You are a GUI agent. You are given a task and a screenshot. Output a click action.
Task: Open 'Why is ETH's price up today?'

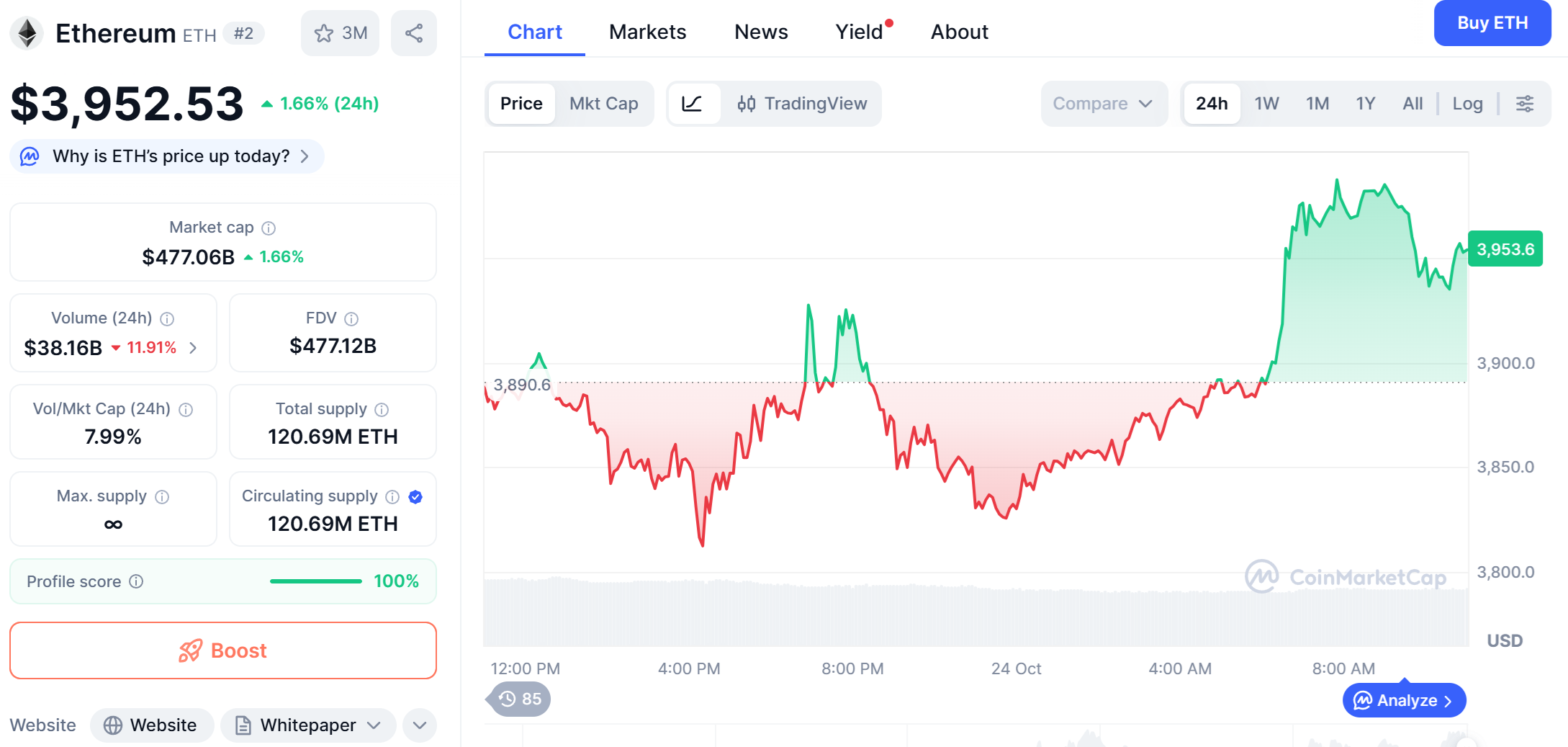[171, 156]
